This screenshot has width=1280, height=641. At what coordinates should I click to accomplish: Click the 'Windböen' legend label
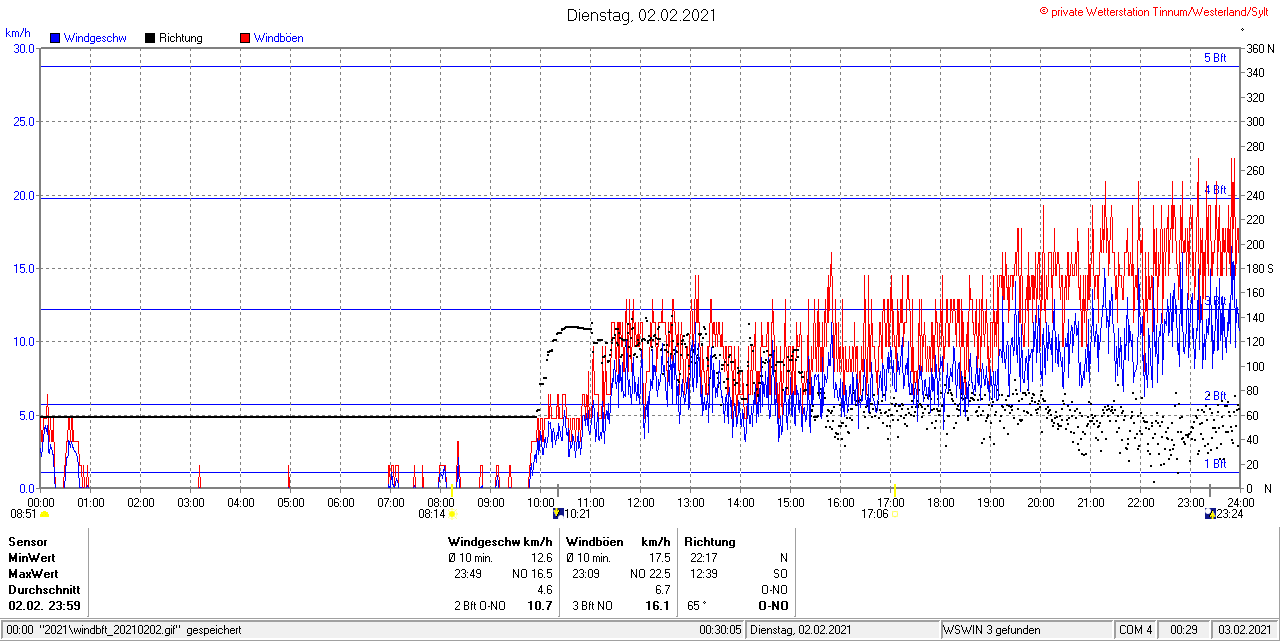279,38
